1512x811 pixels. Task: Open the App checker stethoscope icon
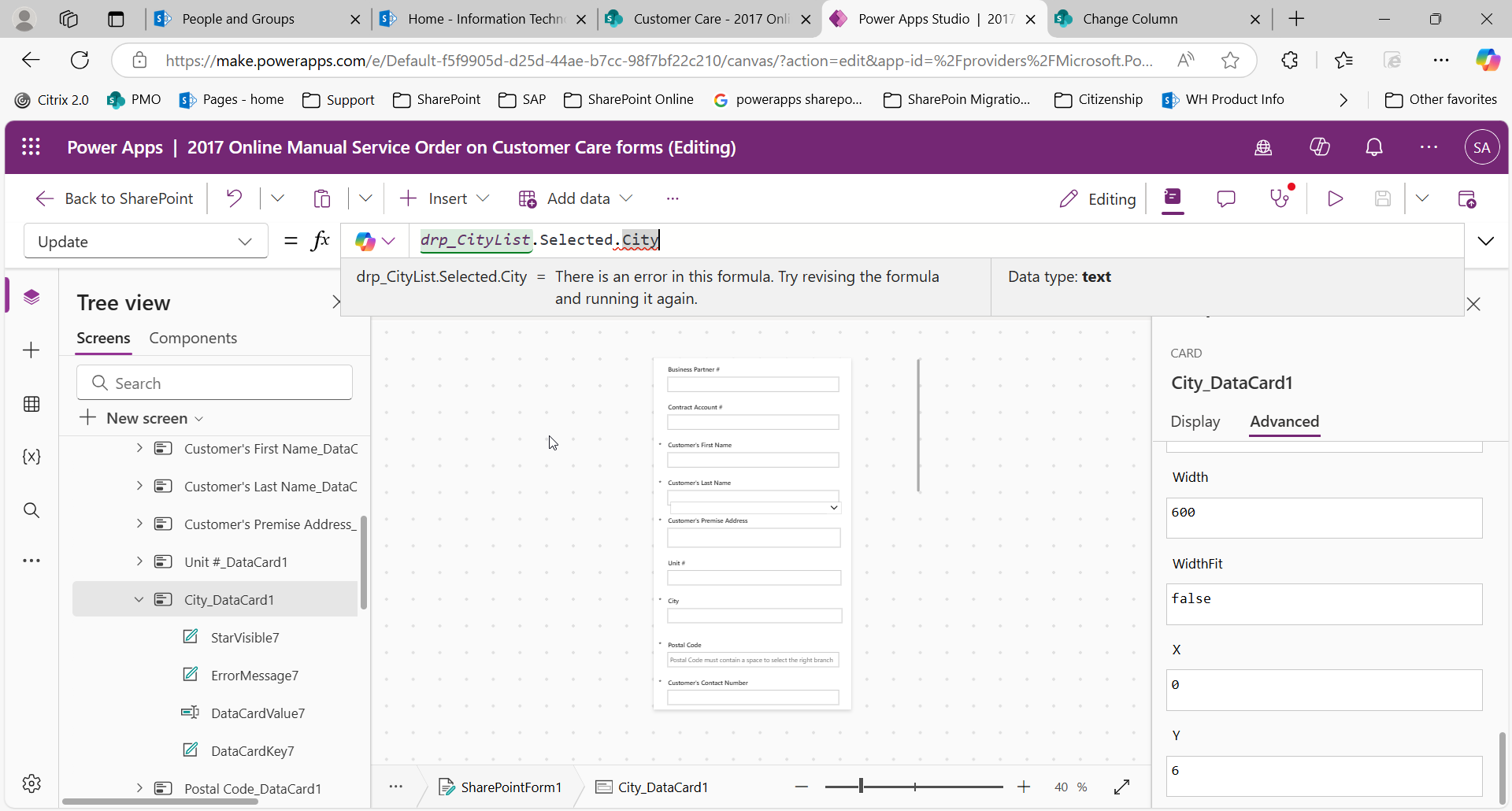(1280, 198)
